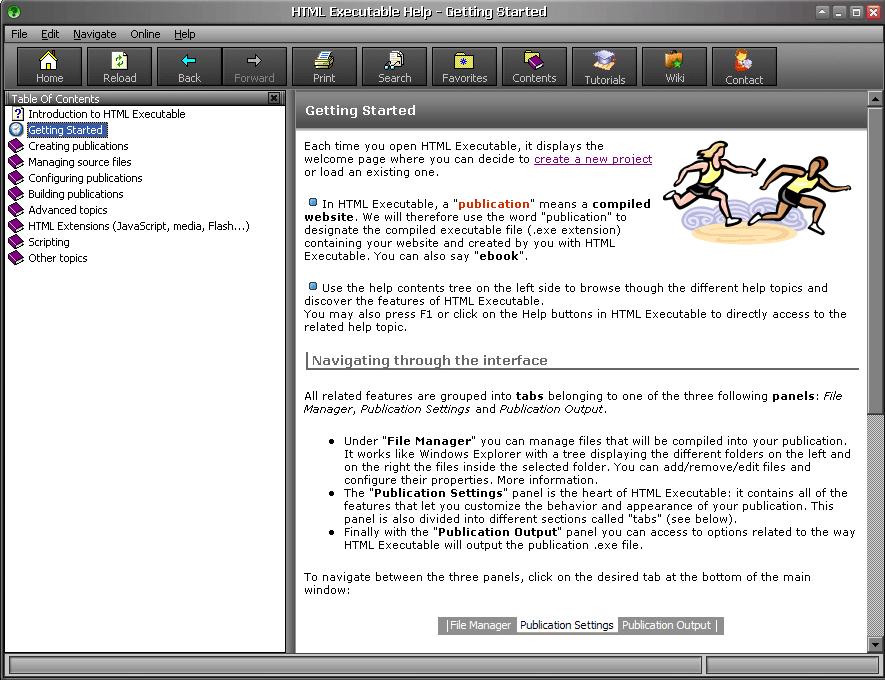Open the Help menu
Screen dimensions: 885x680
[184, 34]
